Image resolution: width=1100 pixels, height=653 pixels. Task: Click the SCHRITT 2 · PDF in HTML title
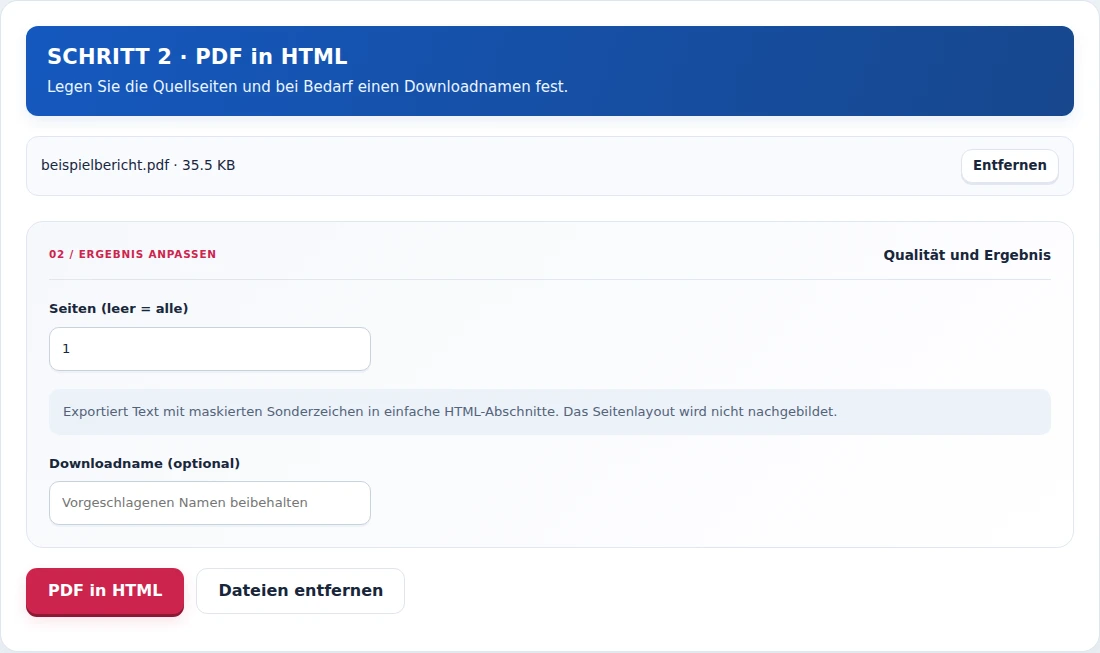197,56
